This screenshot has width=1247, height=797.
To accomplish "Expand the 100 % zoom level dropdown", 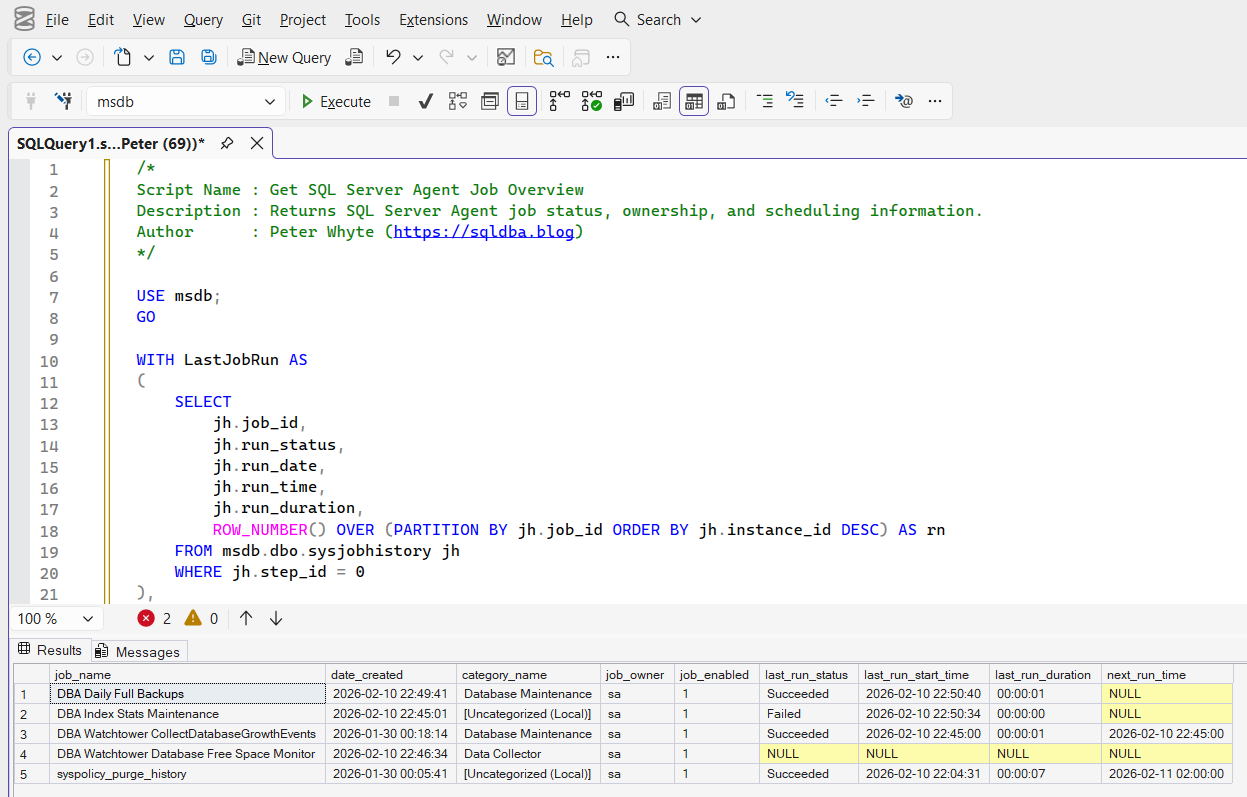I will (88, 619).
